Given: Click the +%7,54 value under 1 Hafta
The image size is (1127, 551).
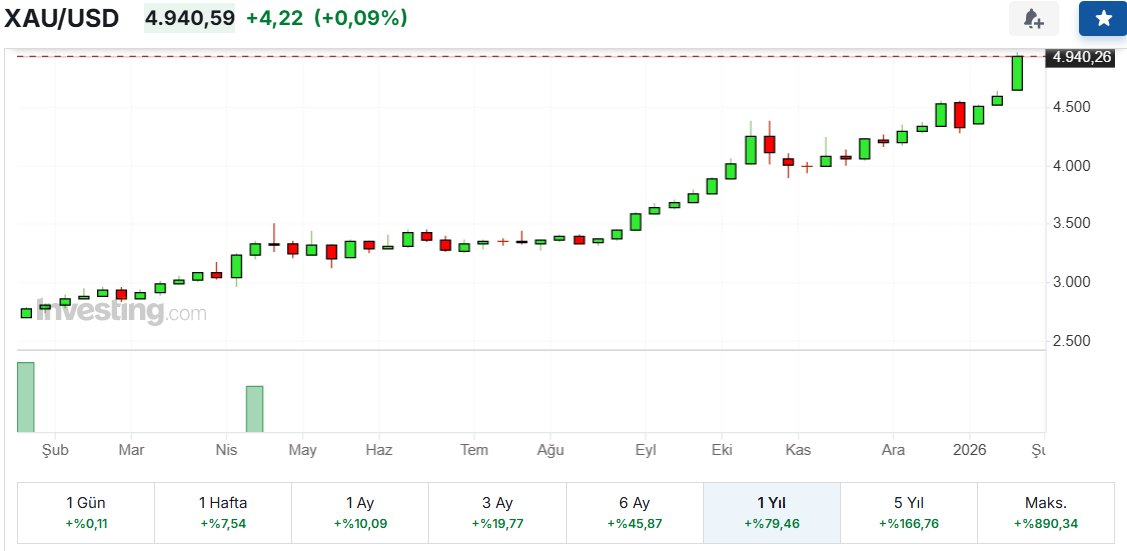Looking at the screenshot, I should tap(223, 524).
